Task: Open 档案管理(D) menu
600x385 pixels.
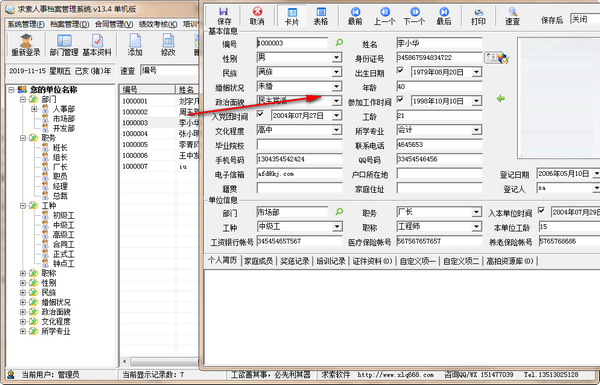Action: tap(70, 24)
